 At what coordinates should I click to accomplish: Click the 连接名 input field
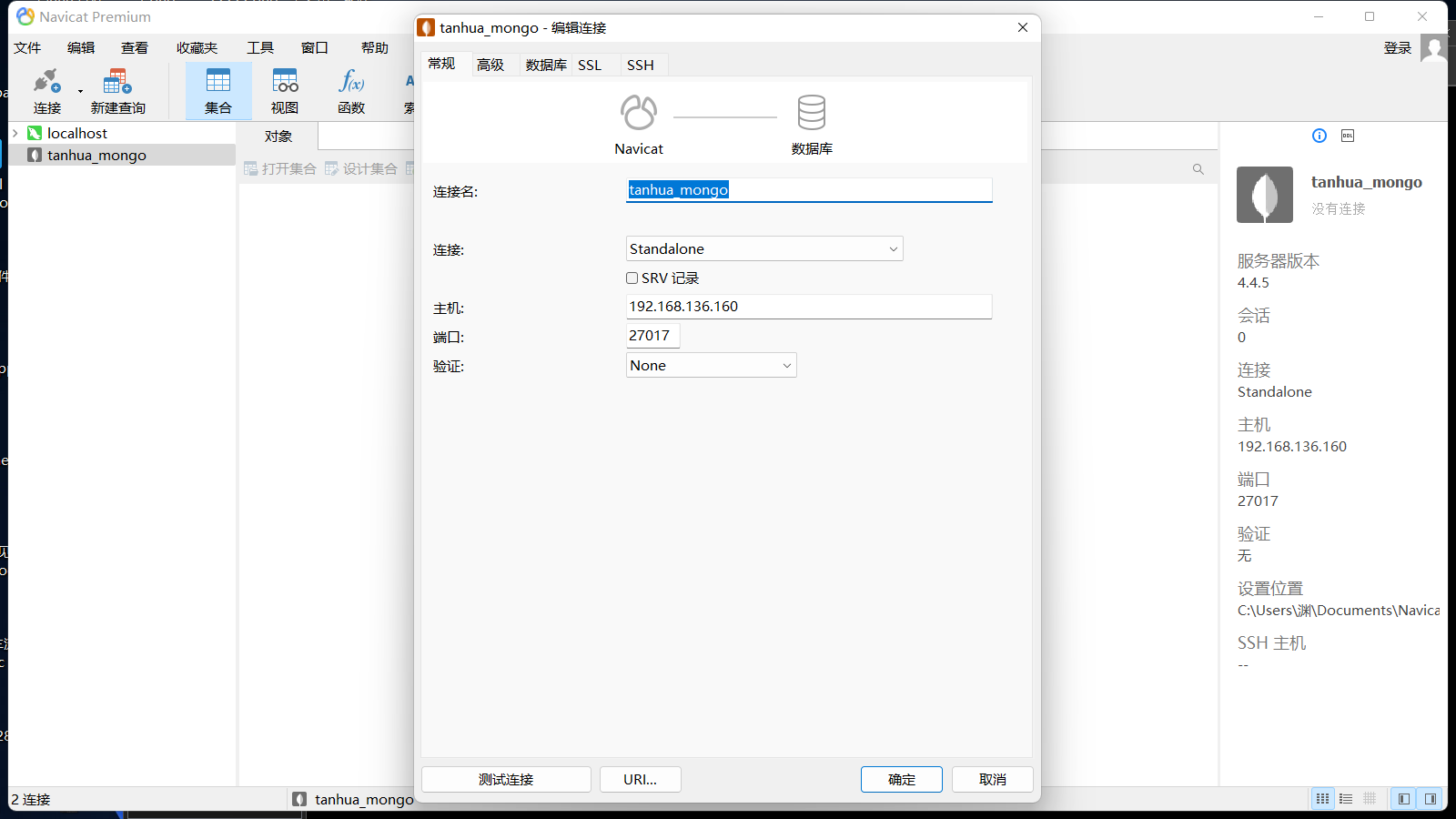coord(809,190)
